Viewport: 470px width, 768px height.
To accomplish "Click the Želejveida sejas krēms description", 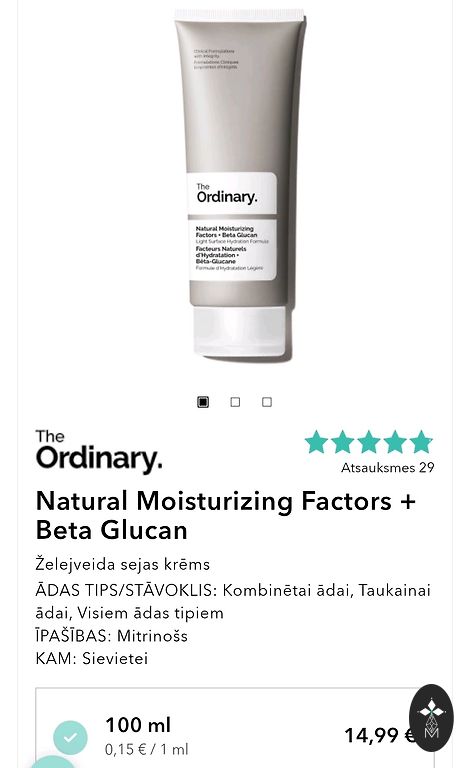I will tap(123, 564).
